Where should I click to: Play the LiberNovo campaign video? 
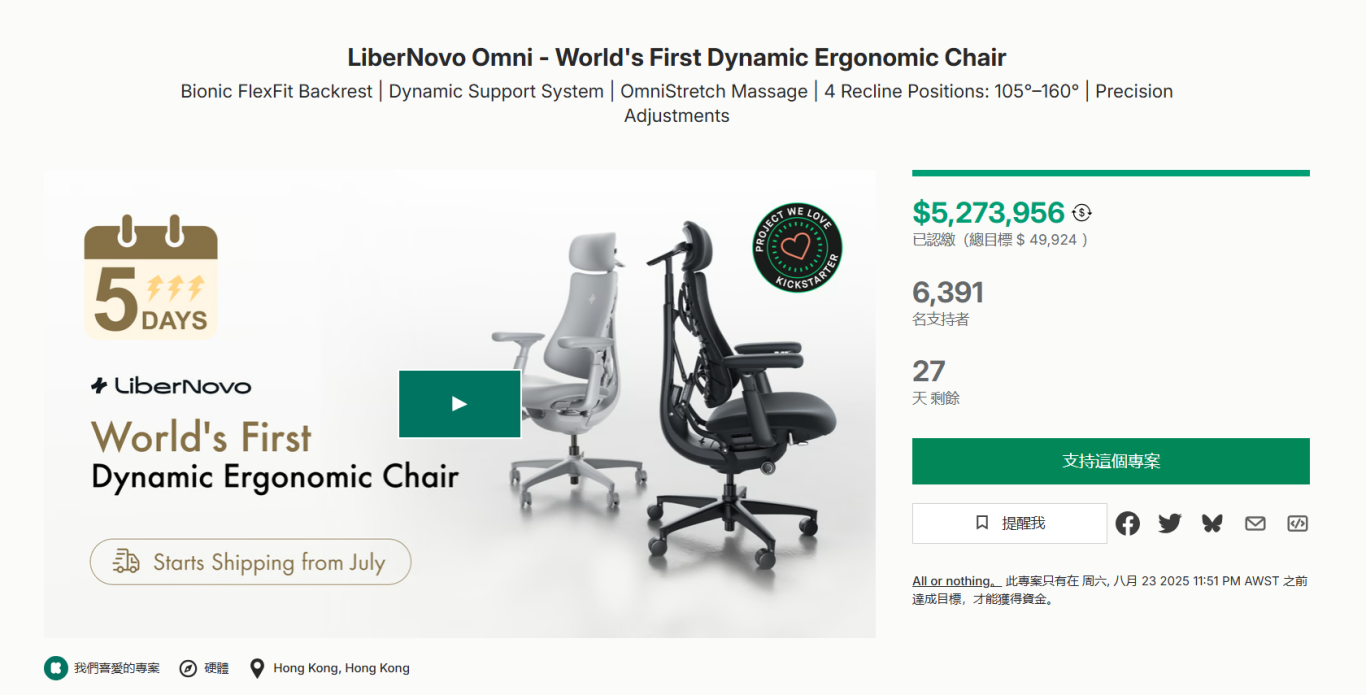(459, 404)
